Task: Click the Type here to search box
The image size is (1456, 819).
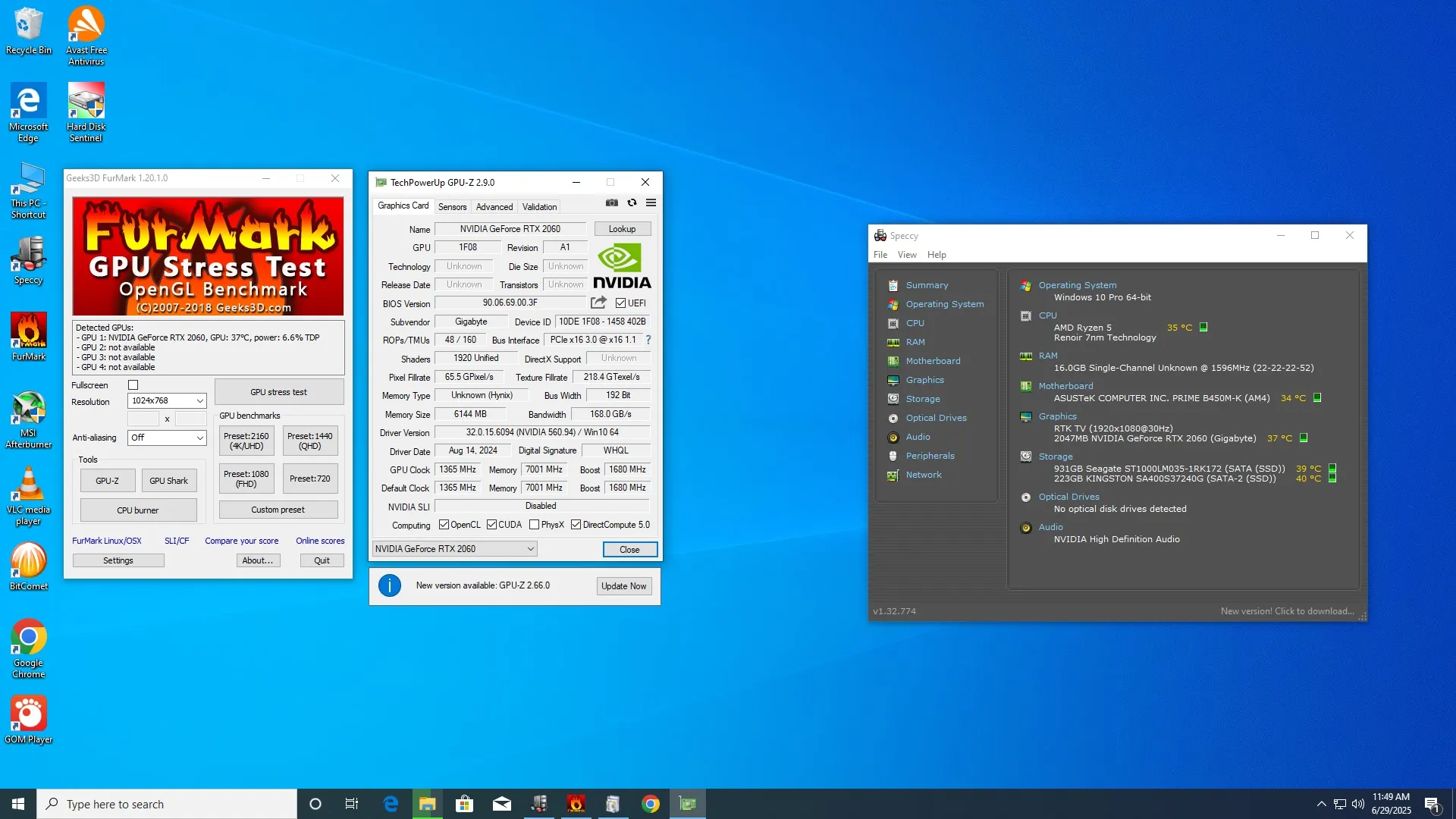Action: click(x=167, y=804)
